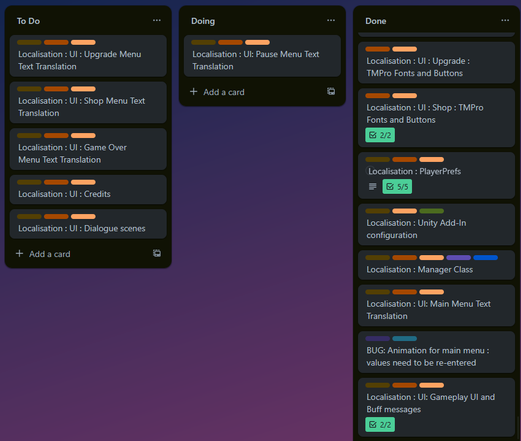Open Game Over Menu Text Translation card
This screenshot has width=521, height=441.
tap(88, 149)
